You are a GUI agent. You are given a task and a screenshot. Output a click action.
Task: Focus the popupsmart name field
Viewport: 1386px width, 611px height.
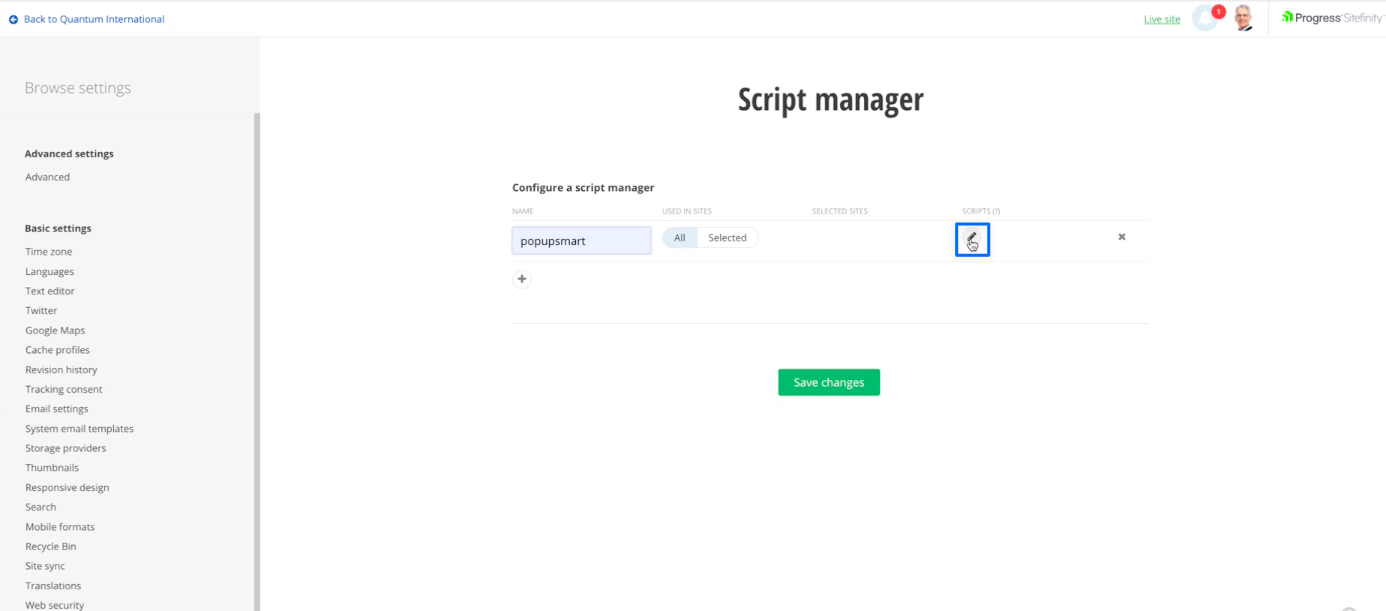pos(581,240)
